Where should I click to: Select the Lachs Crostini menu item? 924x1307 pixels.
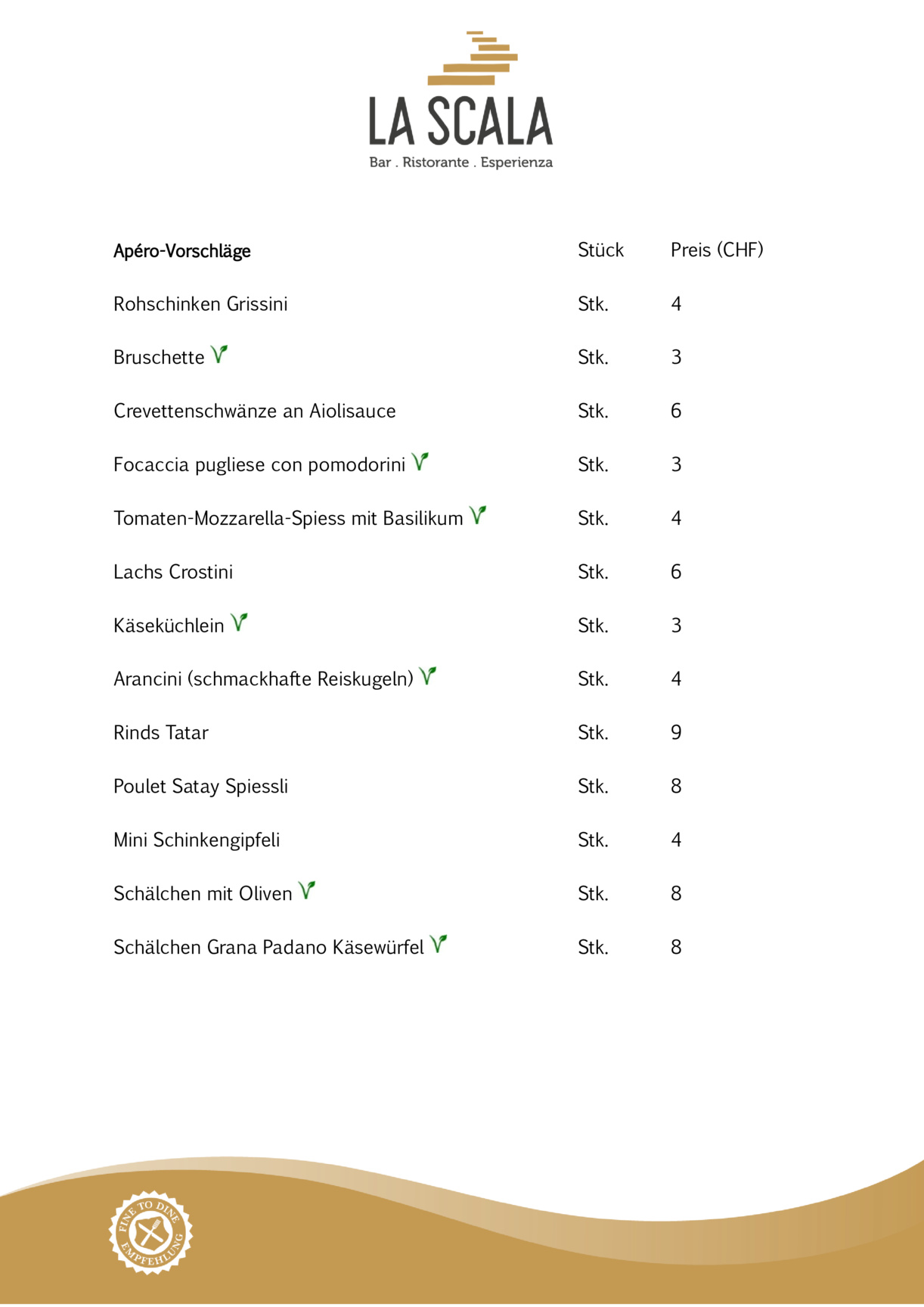173,573
